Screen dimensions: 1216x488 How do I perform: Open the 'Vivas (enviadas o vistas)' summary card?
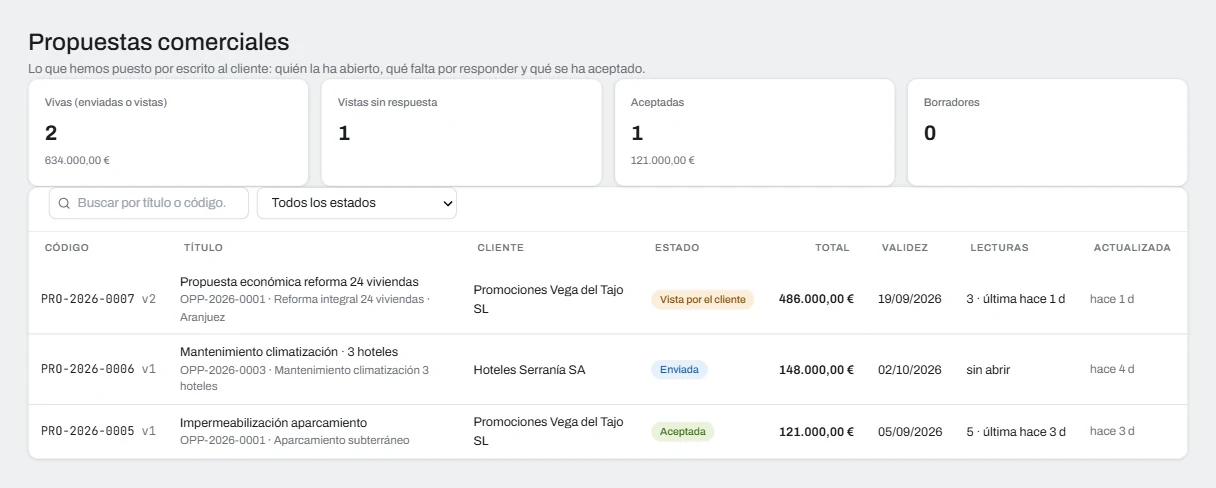[169, 133]
